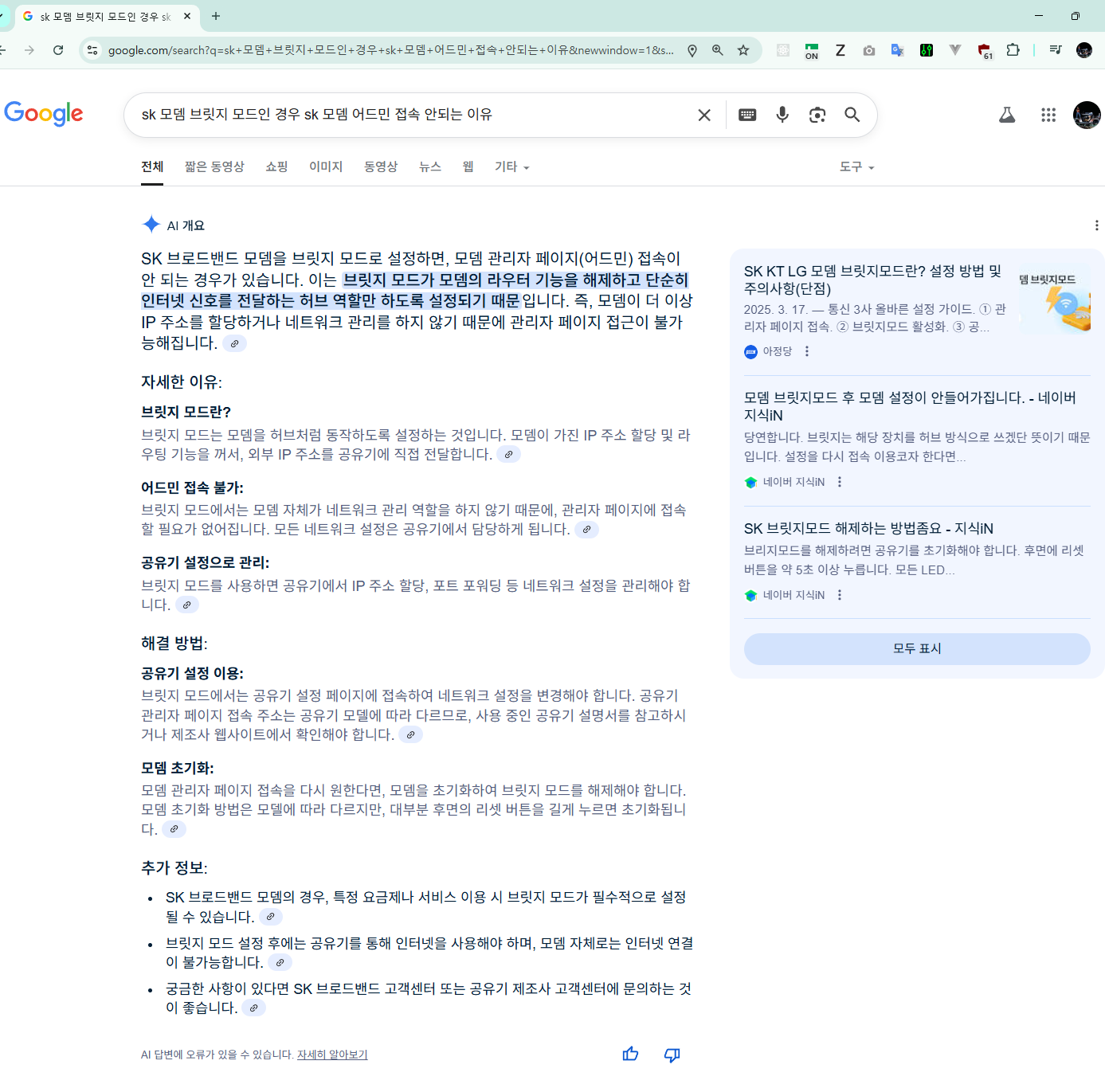
Task: Open the Google apps grid
Action: (x=1048, y=115)
